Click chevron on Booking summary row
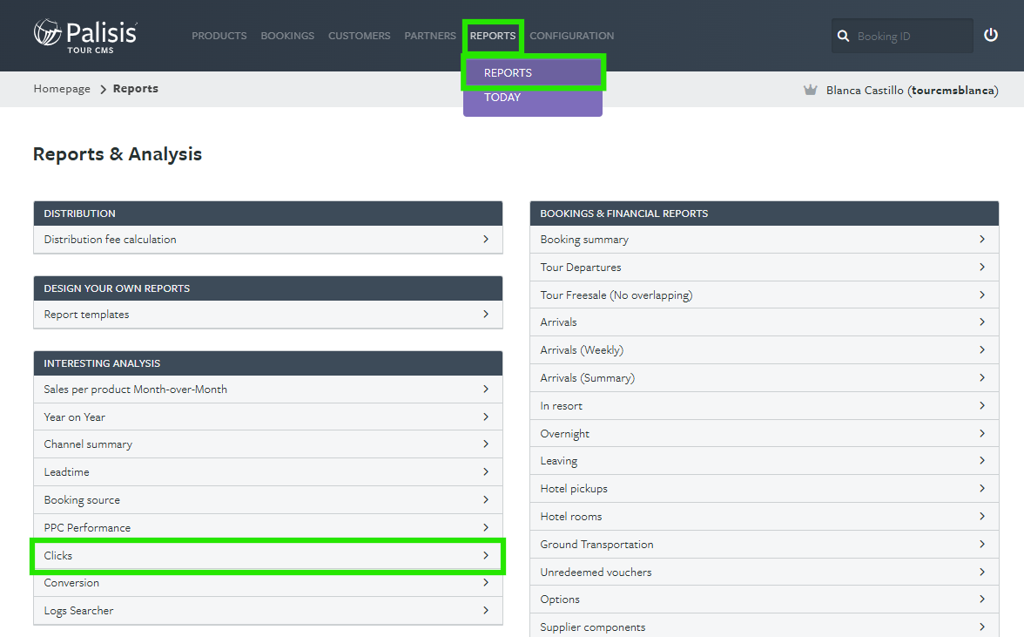This screenshot has height=637, width=1024. (982, 239)
